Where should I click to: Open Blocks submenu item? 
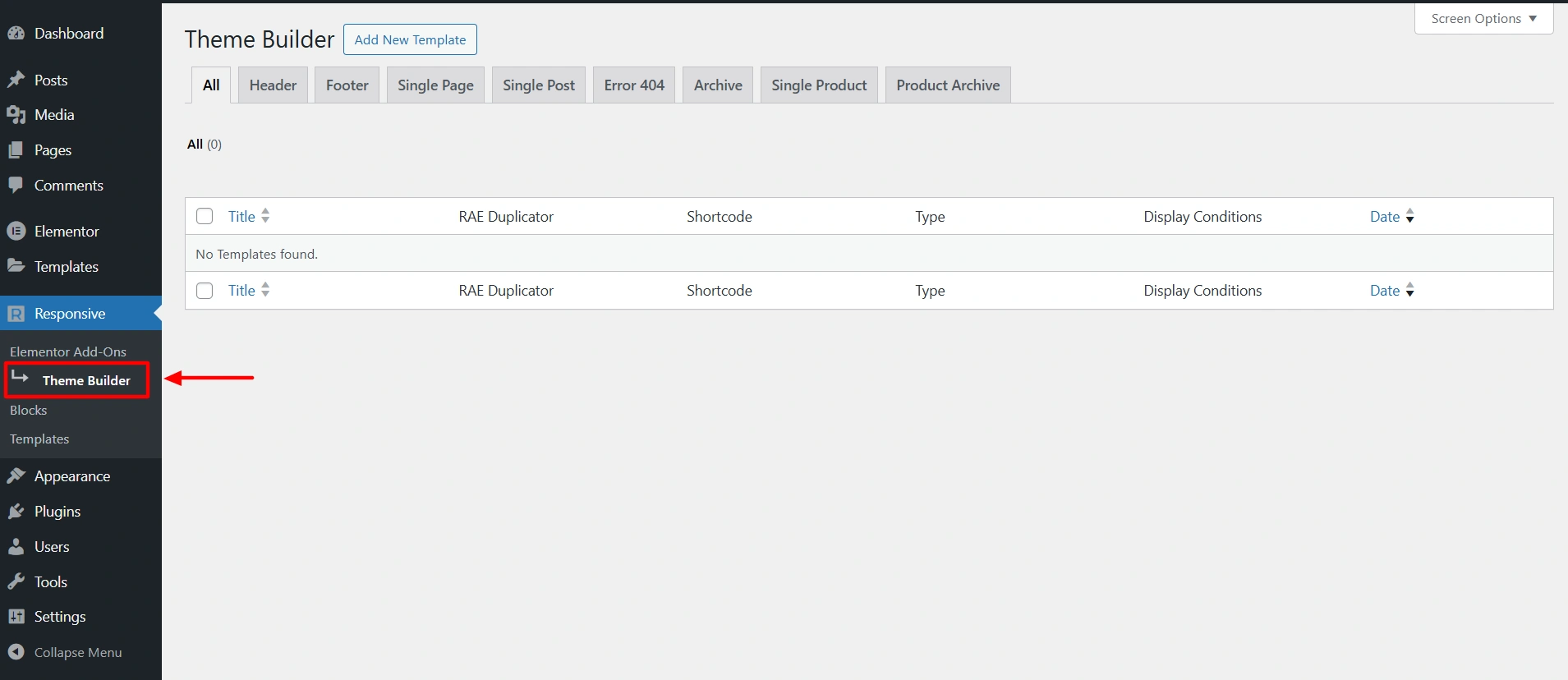click(29, 410)
